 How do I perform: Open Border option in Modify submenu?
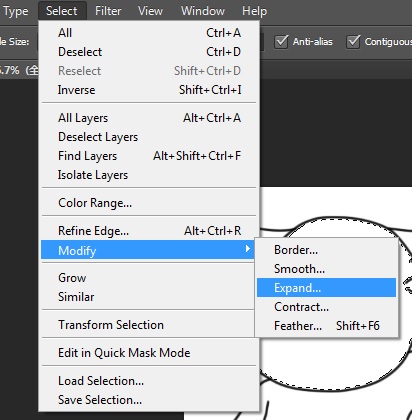(326, 250)
